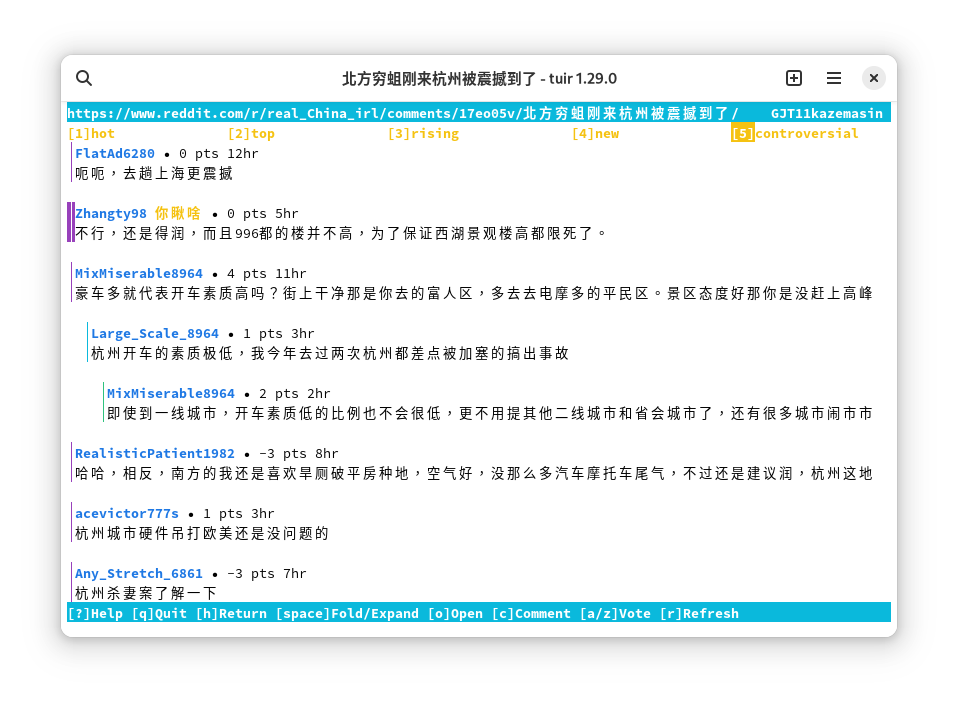
Task: Click username FlatAd6280
Action: [115, 153]
